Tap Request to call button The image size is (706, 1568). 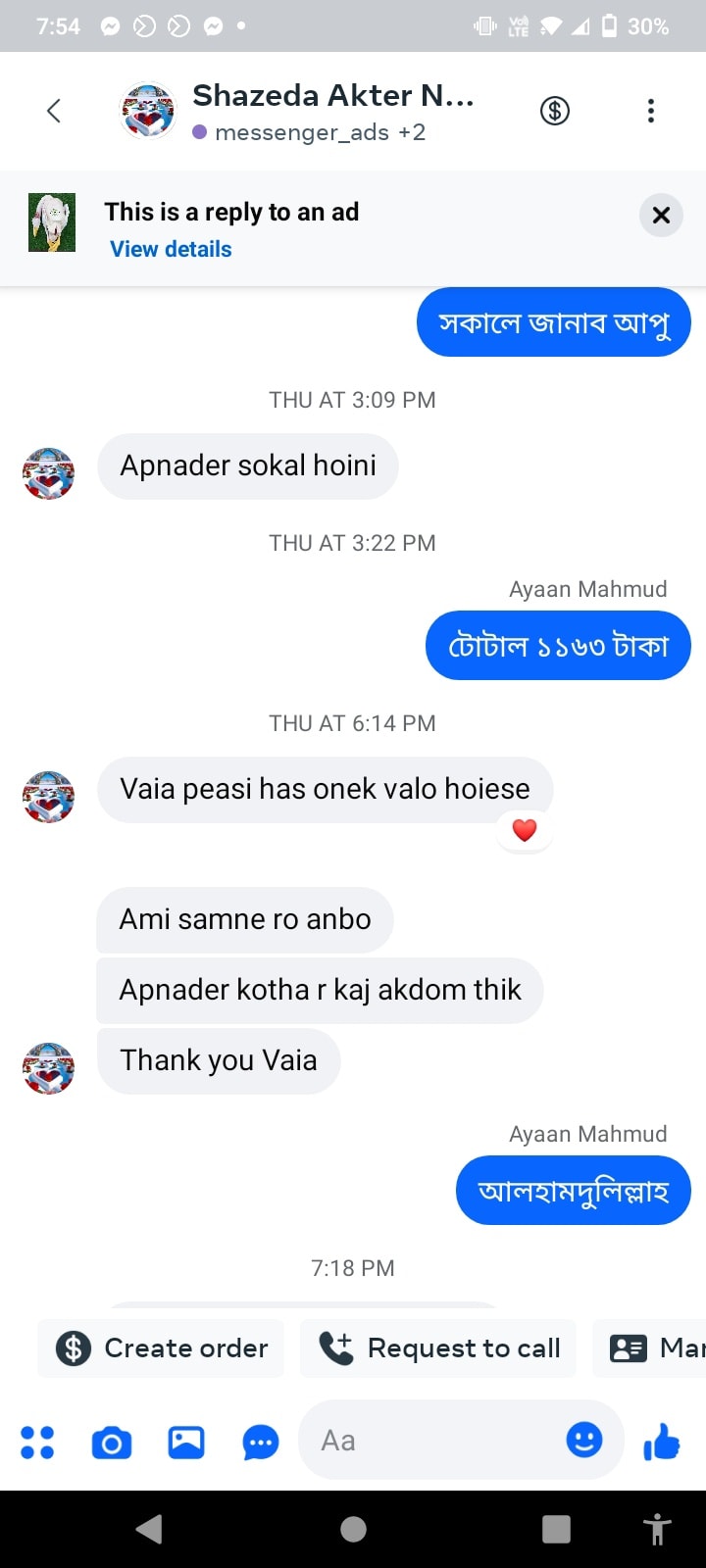pyautogui.click(x=438, y=1348)
